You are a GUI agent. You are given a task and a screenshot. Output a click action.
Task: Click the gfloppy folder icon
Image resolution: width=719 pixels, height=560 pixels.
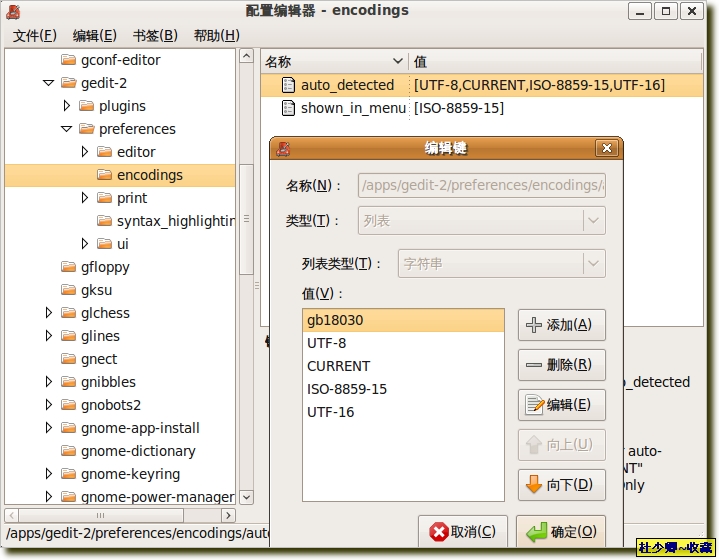pyautogui.click(x=68, y=267)
